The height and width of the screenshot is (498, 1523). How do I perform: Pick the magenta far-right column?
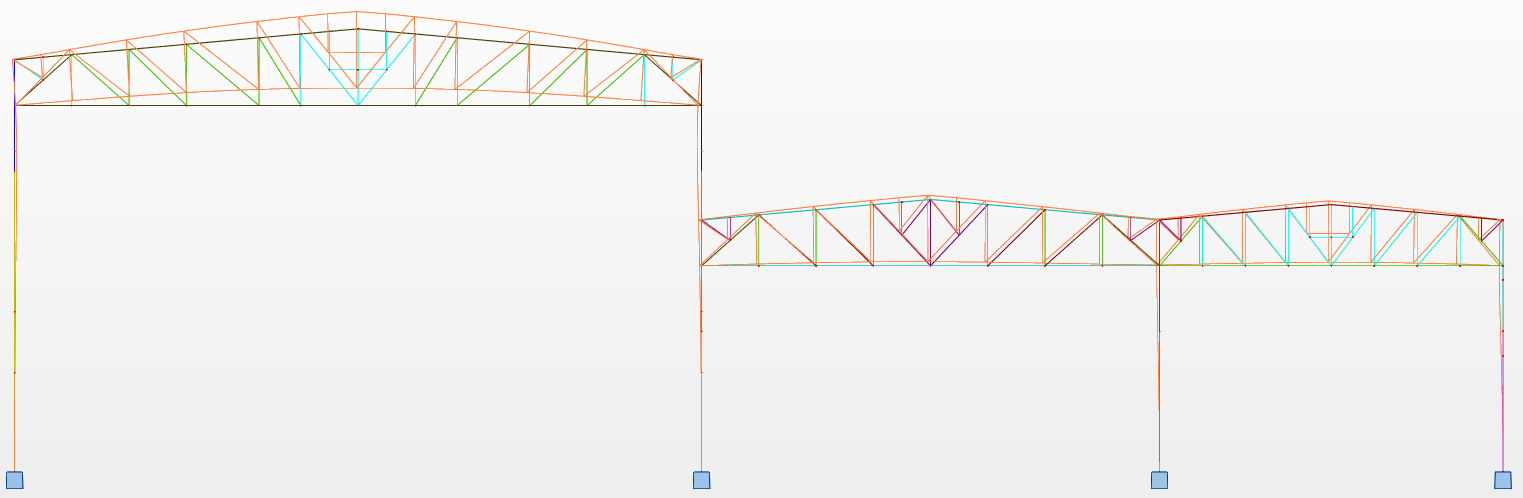coord(1503,400)
